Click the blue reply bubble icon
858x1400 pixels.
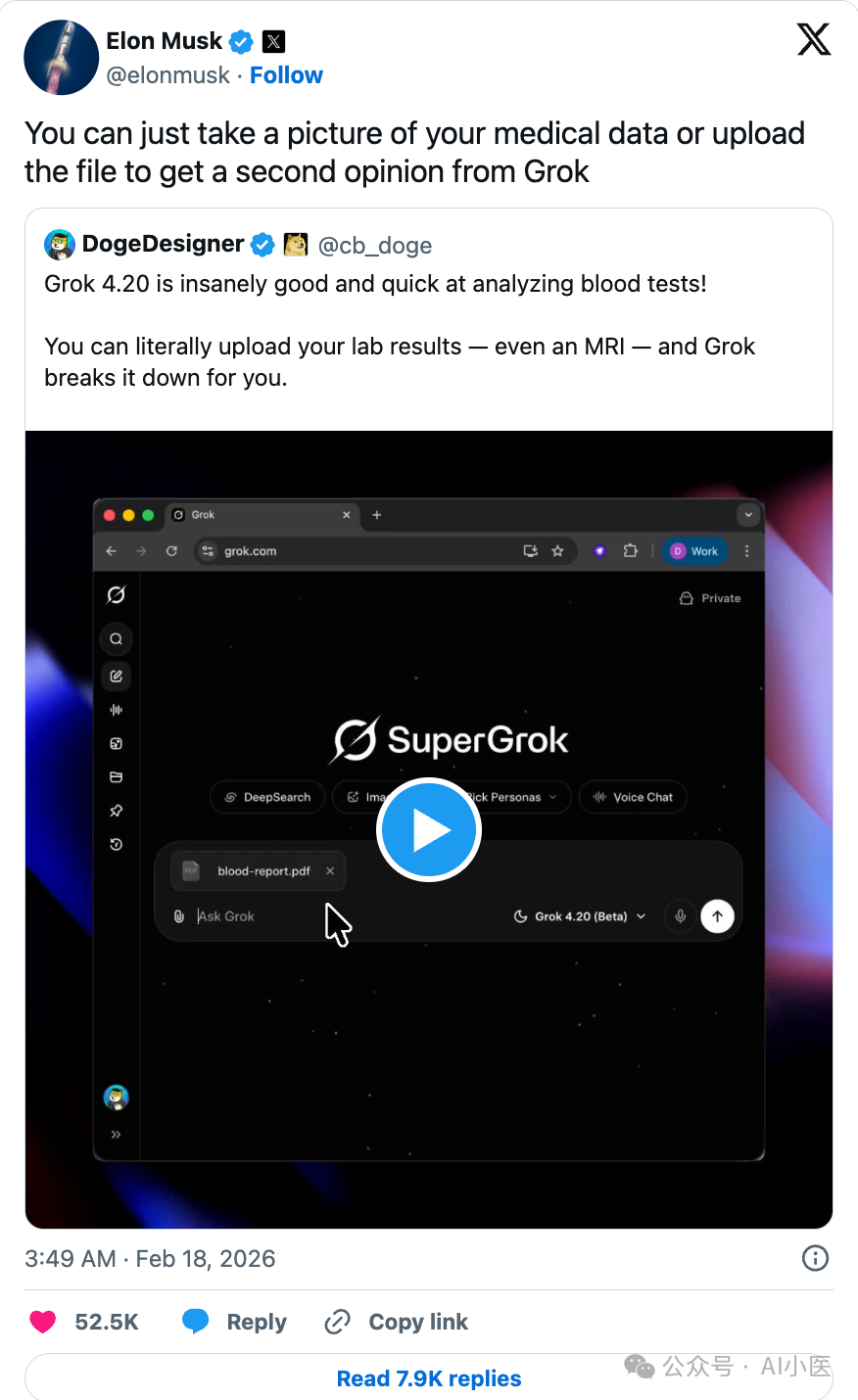196,1322
